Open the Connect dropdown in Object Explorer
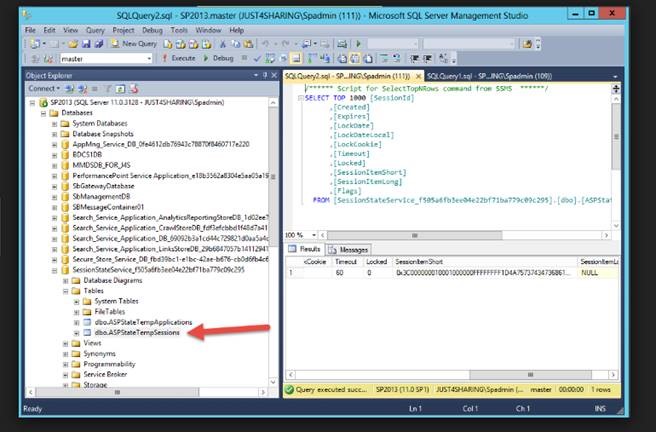656x432 pixels. tap(44, 89)
